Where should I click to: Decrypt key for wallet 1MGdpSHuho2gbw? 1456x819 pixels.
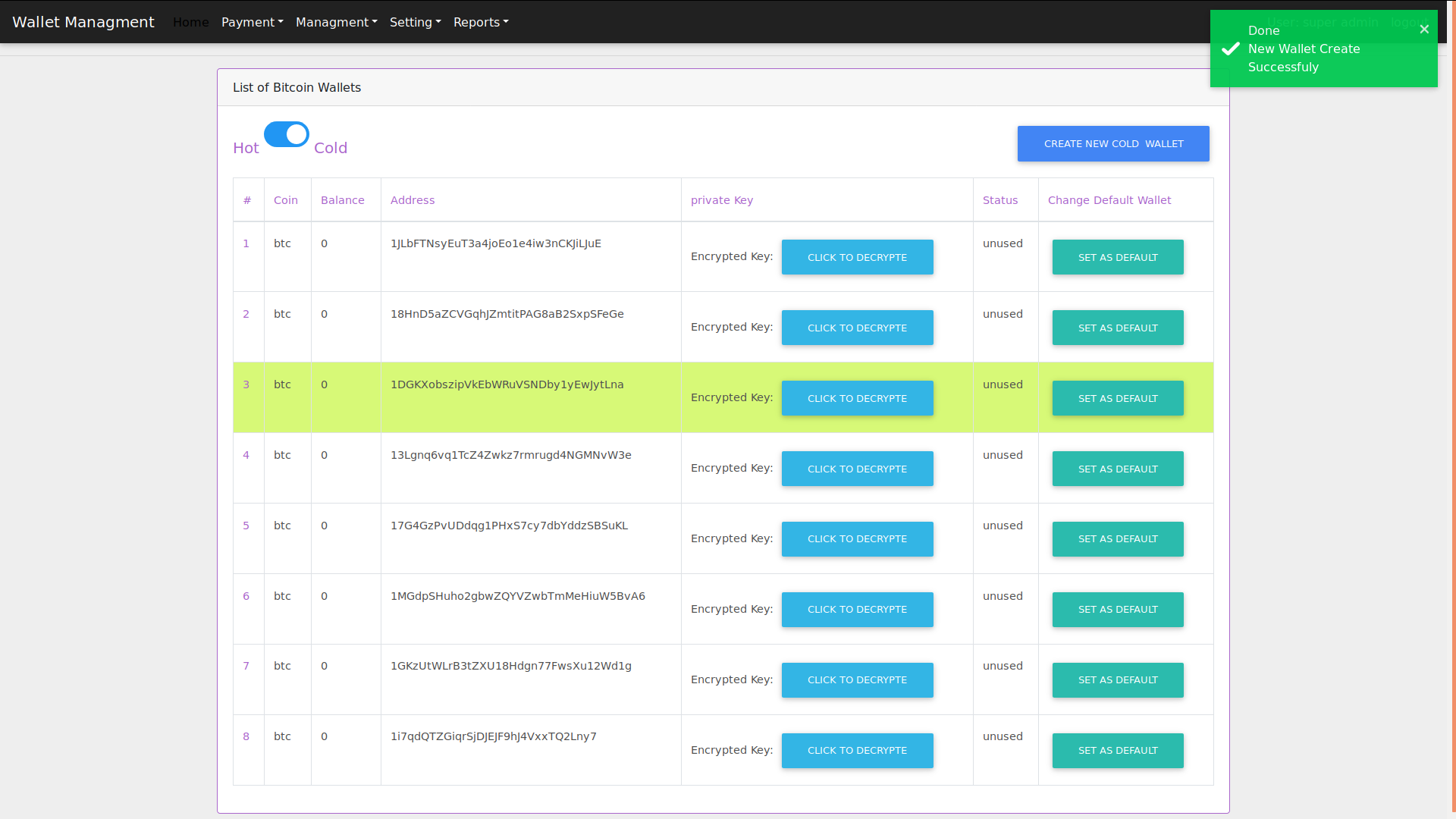pyautogui.click(x=857, y=610)
